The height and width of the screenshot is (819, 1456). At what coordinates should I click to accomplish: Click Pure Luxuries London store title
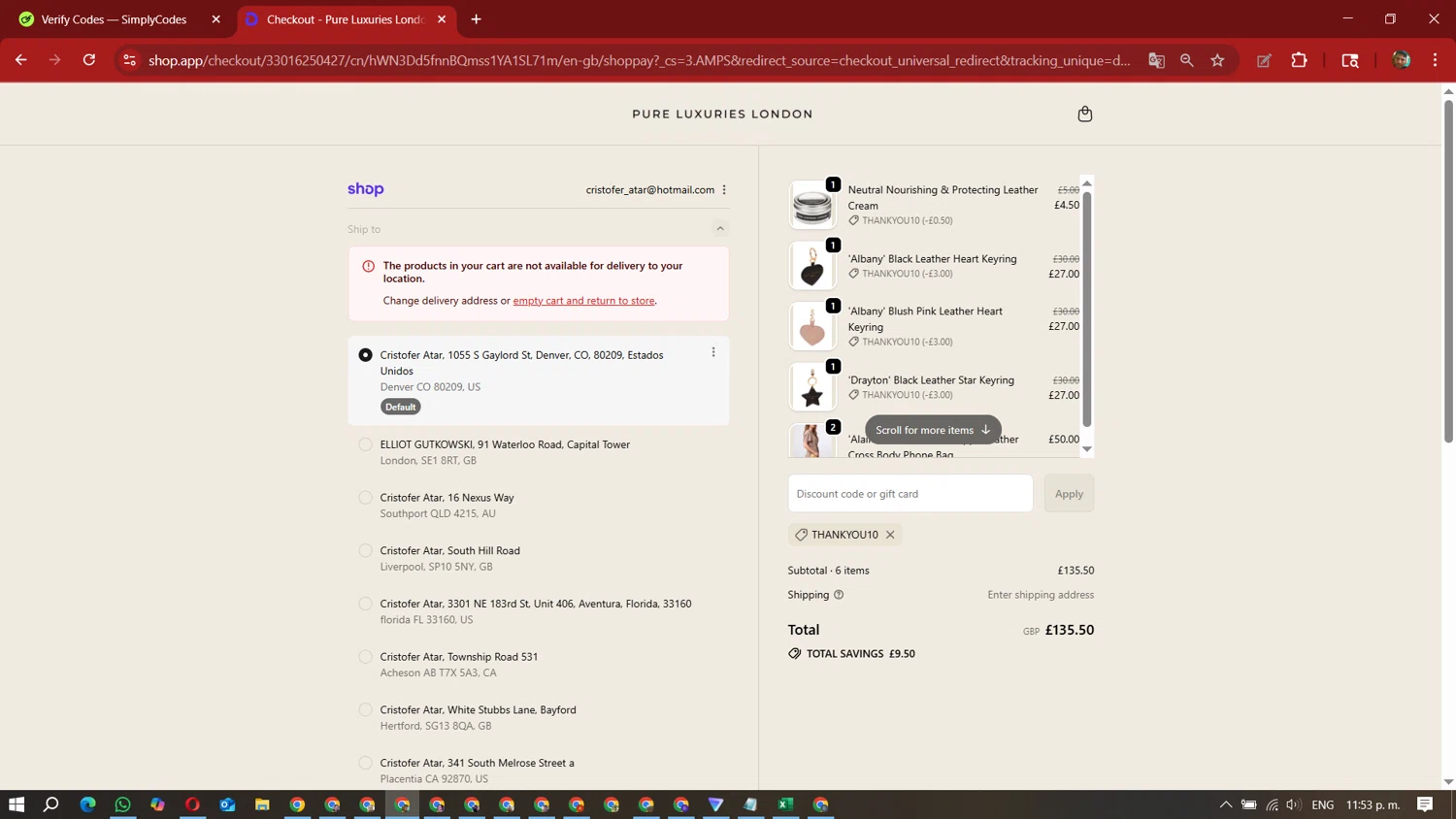[722, 115]
